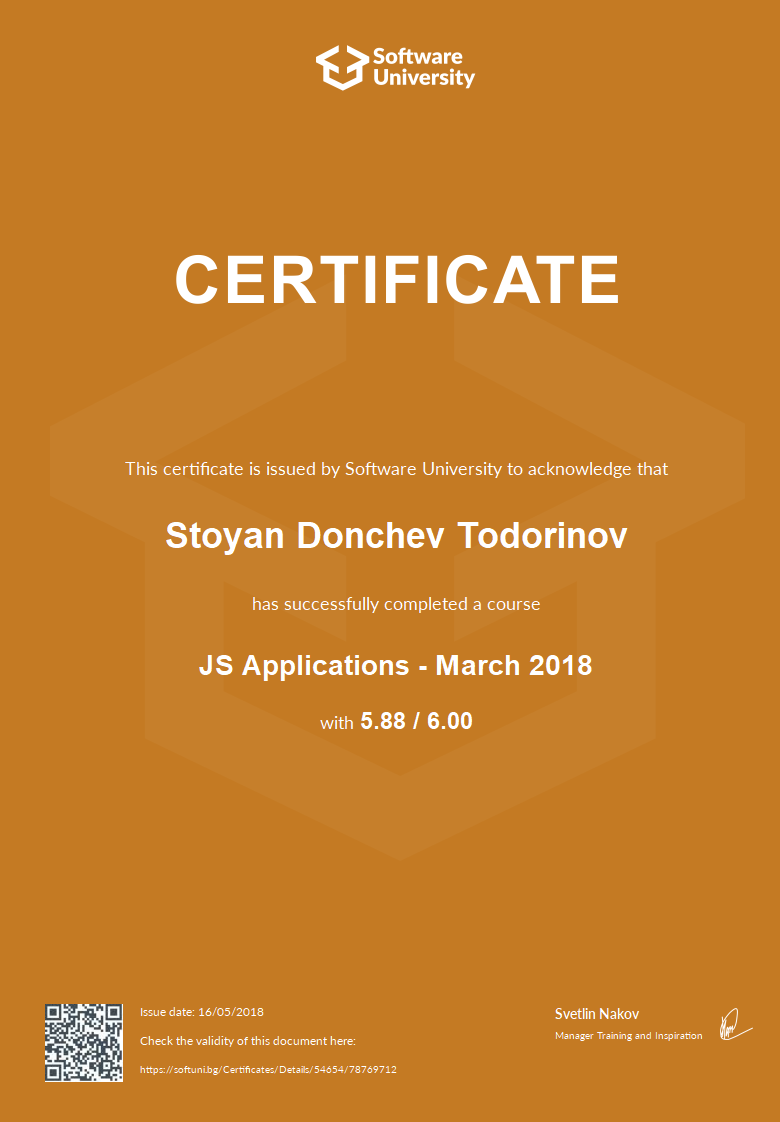Open the softuni.bg certificate validation link
This screenshot has width=780, height=1122.
[x=268, y=1069]
